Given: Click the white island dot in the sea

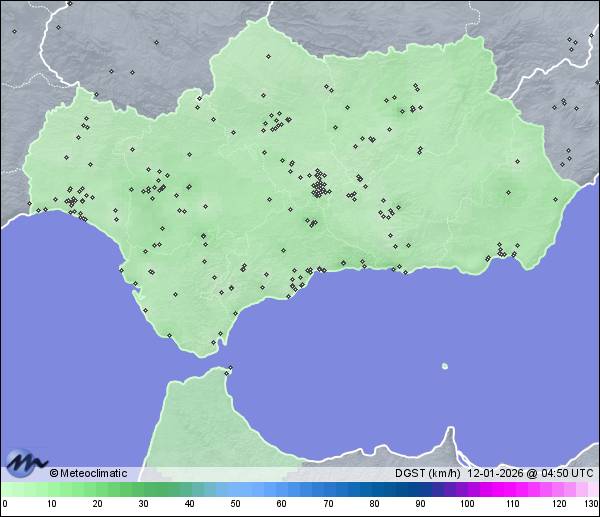Looking at the screenshot, I should point(445,365).
